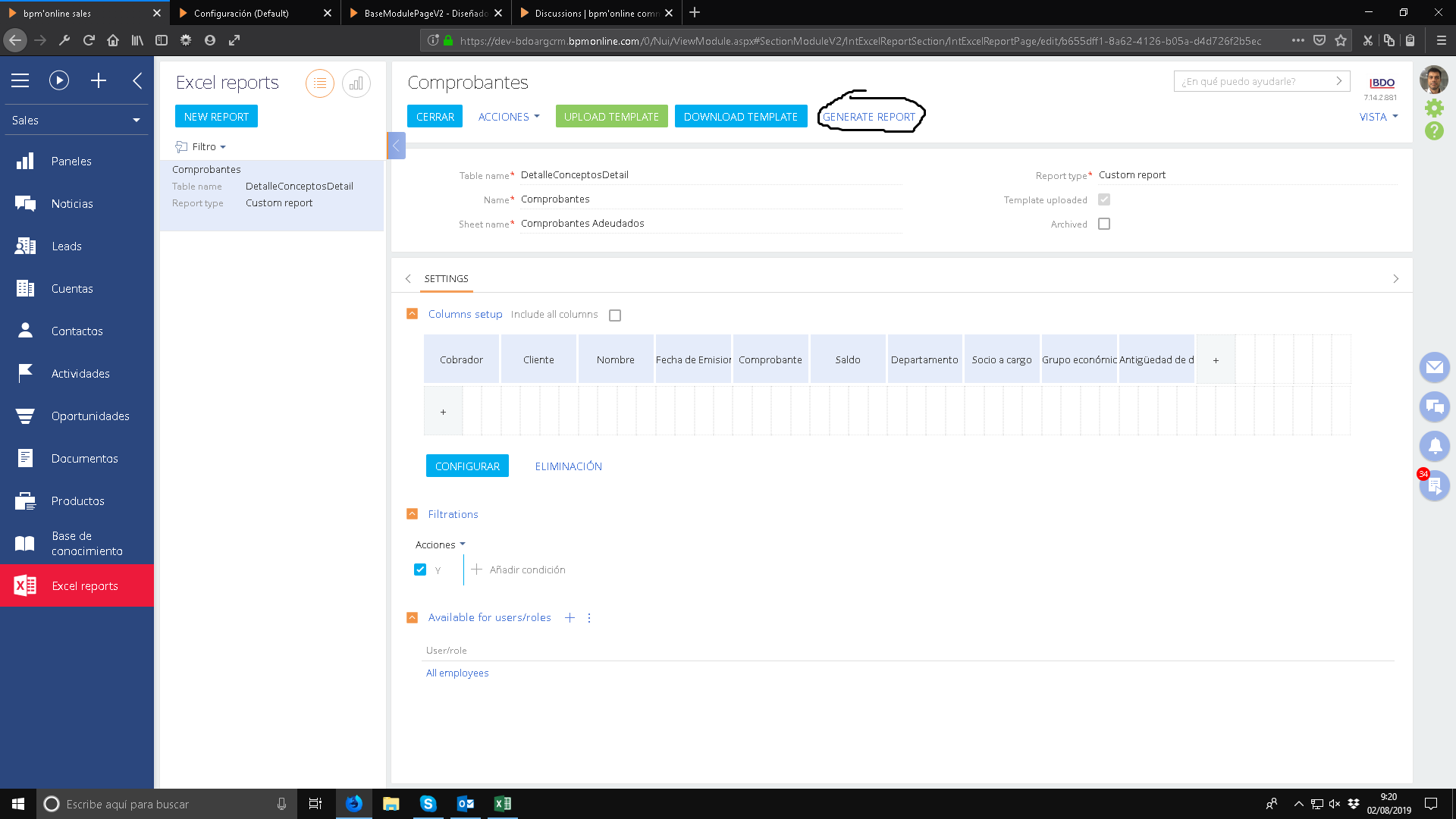The image size is (1456, 819).
Task: Toggle the Y filter group checkbox
Action: coord(420,570)
